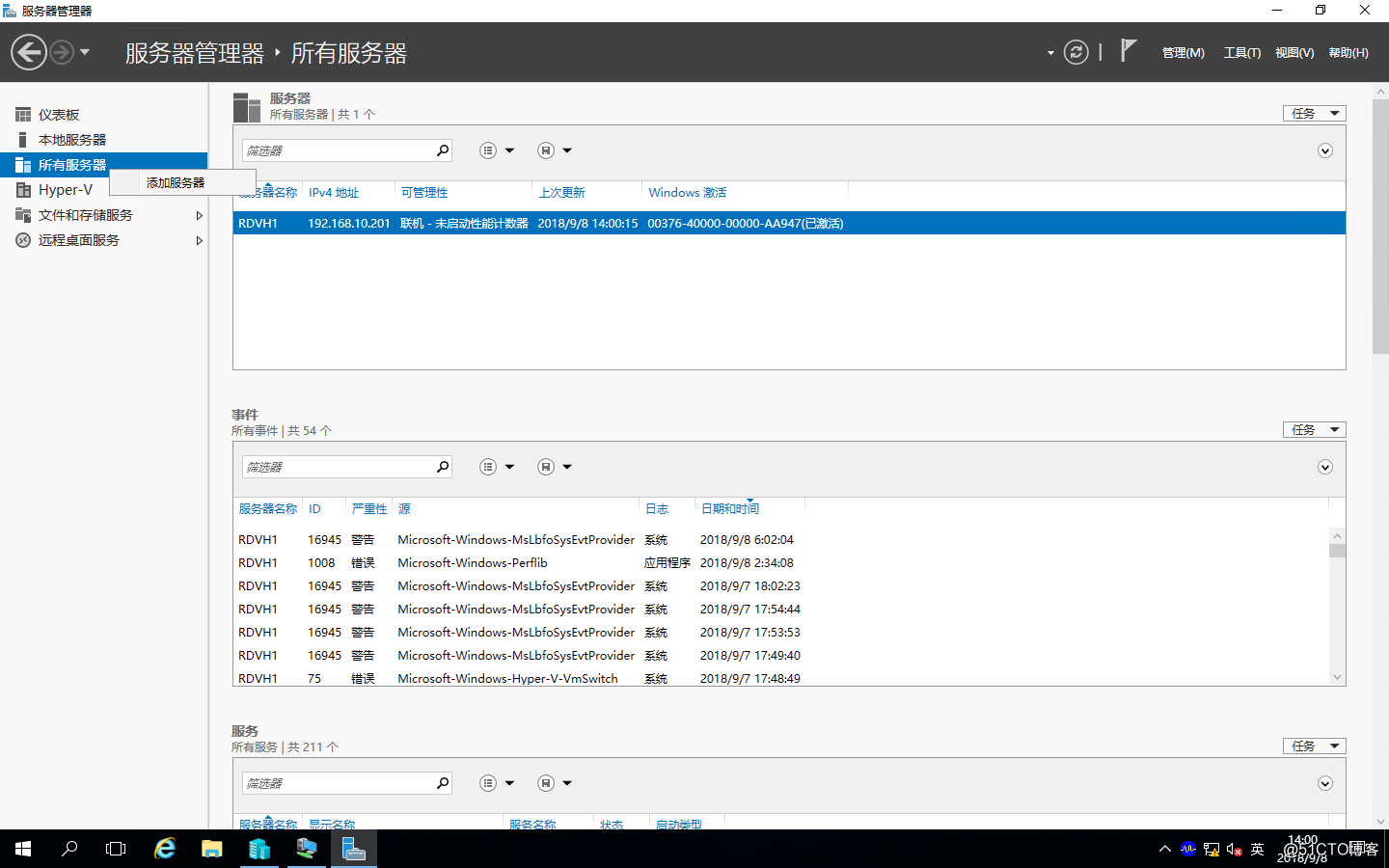Image resolution: width=1389 pixels, height=868 pixels.
Task: Click the 事件 filter input field
Action: (338, 467)
